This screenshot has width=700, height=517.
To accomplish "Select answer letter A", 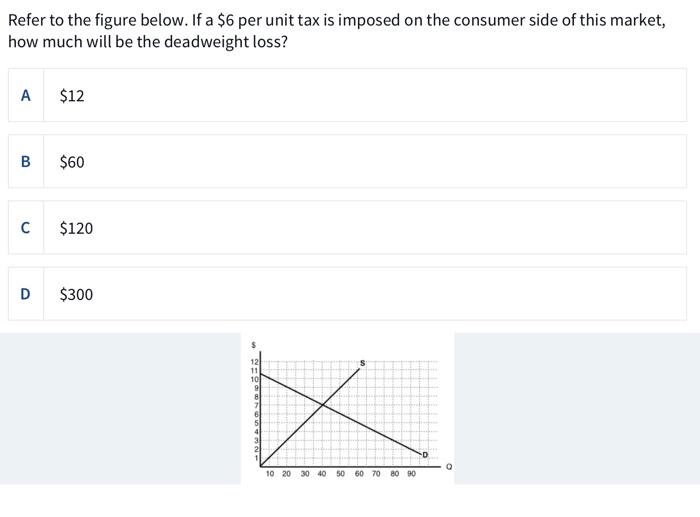I will [x=25, y=95].
